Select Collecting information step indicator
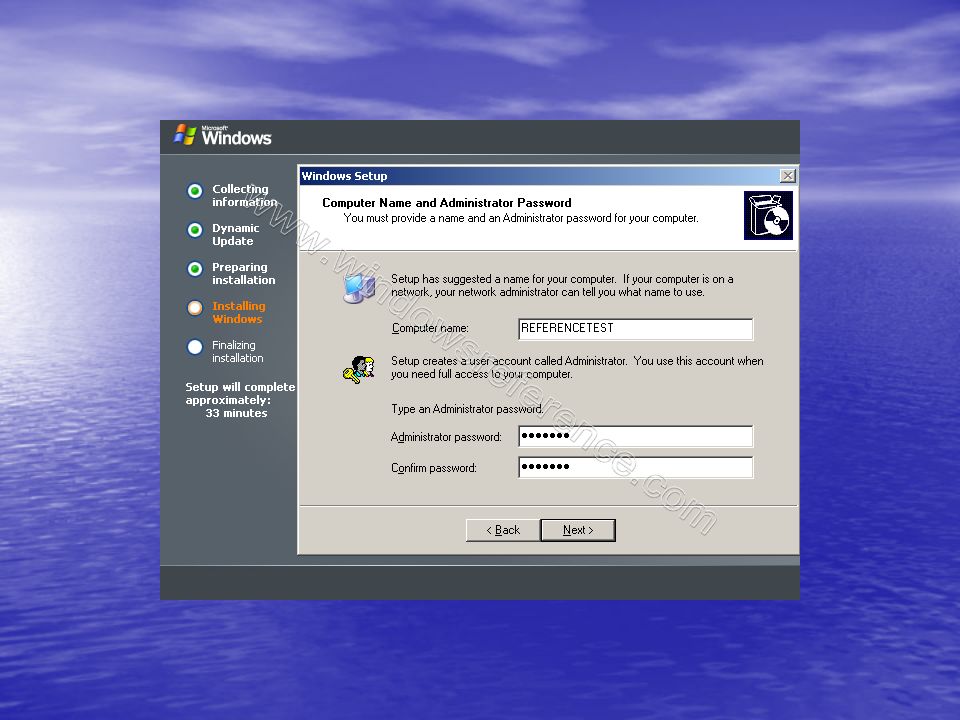This screenshot has height=720, width=960. [x=195, y=191]
